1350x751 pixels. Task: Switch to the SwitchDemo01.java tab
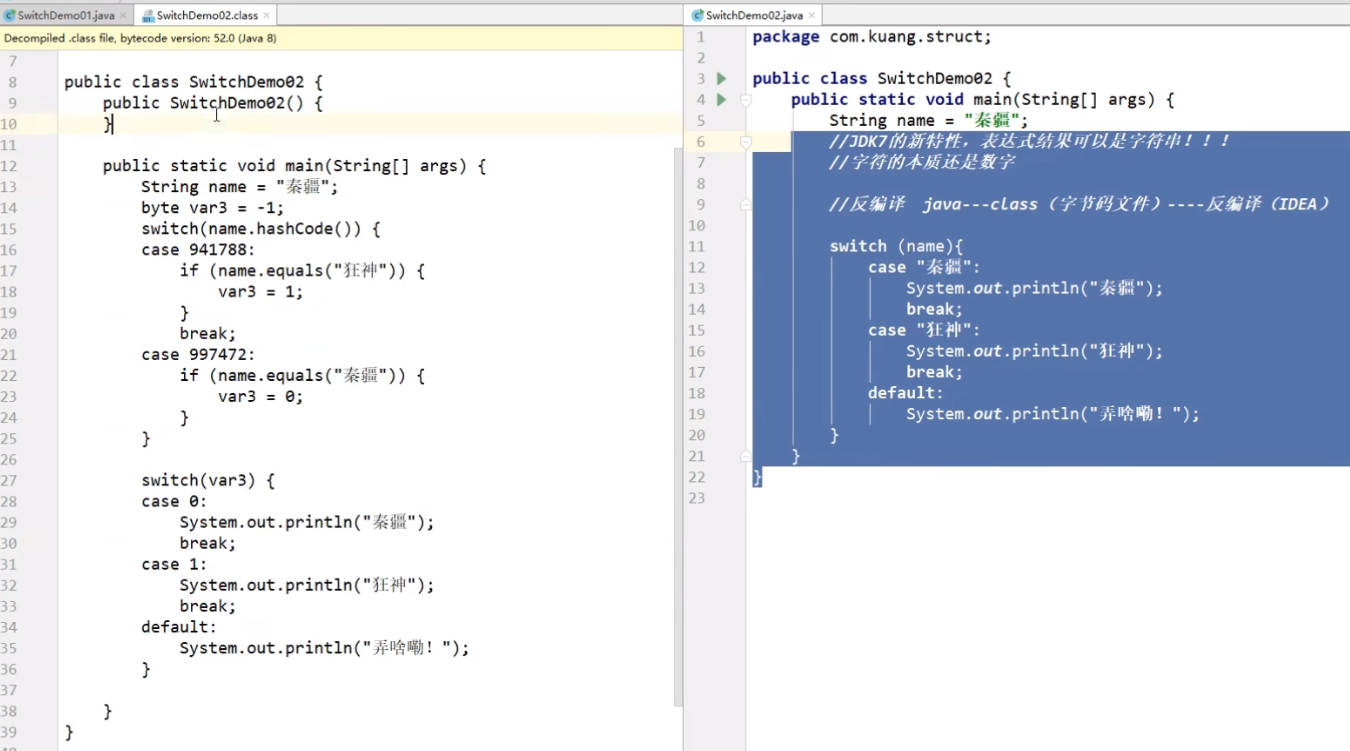click(x=66, y=15)
